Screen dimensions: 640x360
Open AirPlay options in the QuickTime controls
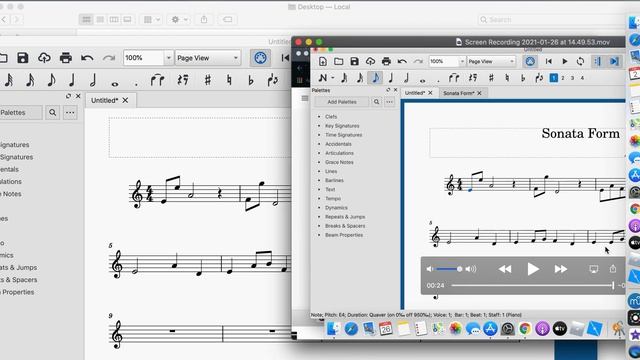(x=593, y=269)
